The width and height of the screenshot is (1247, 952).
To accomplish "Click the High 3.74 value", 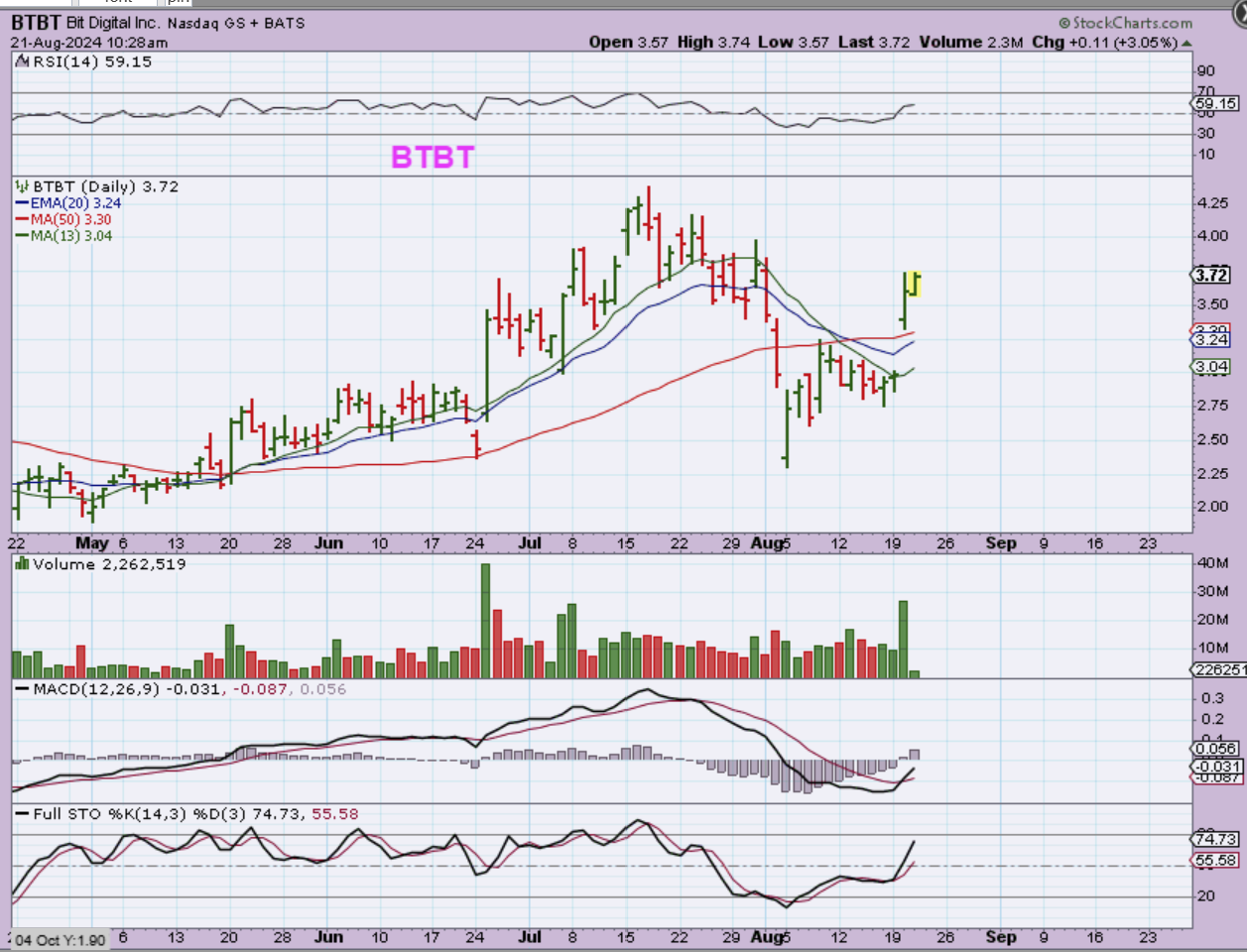I will point(713,42).
